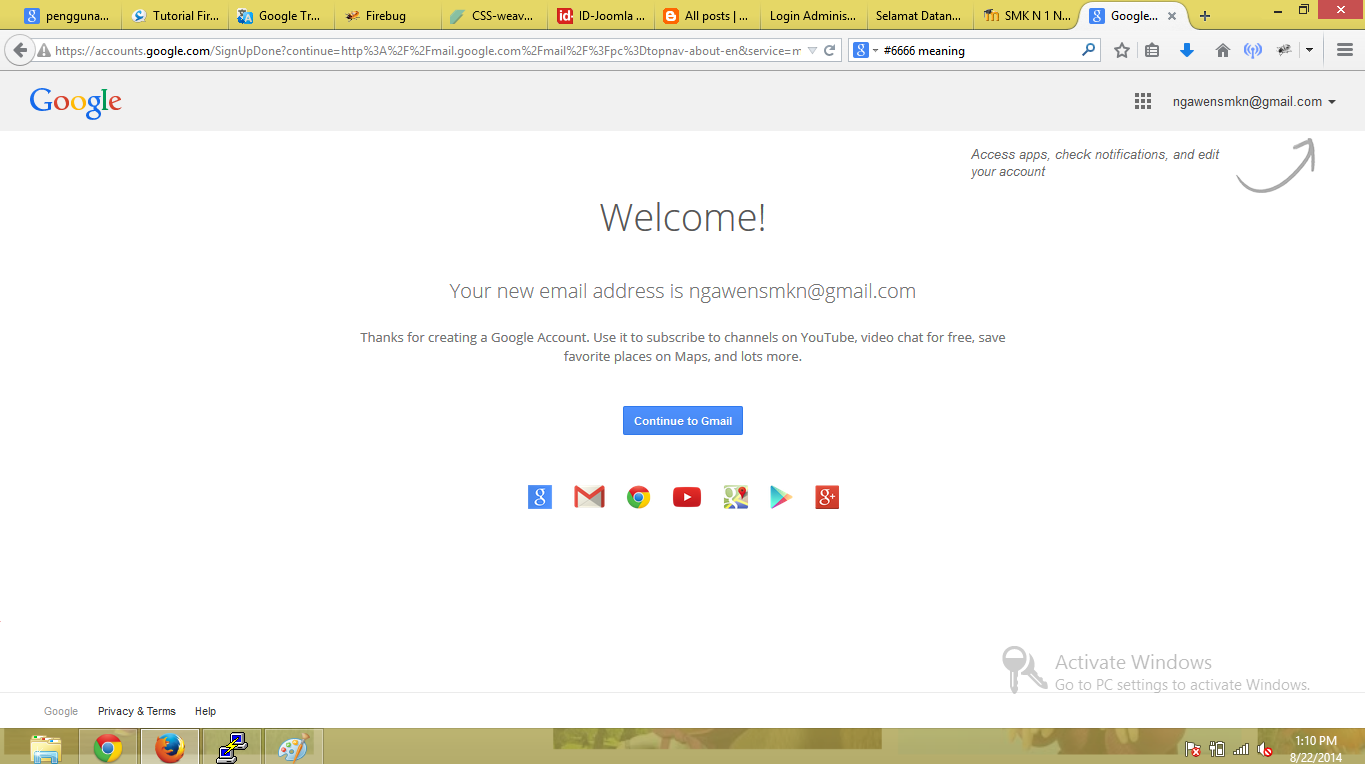Open the search engine selector dropdown
This screenshot has width=1365, height=764.
click(866, 50)
